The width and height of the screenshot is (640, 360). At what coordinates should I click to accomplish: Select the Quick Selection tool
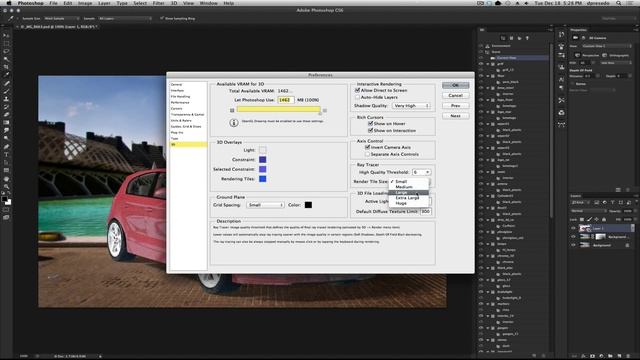(x=6, y=60)
